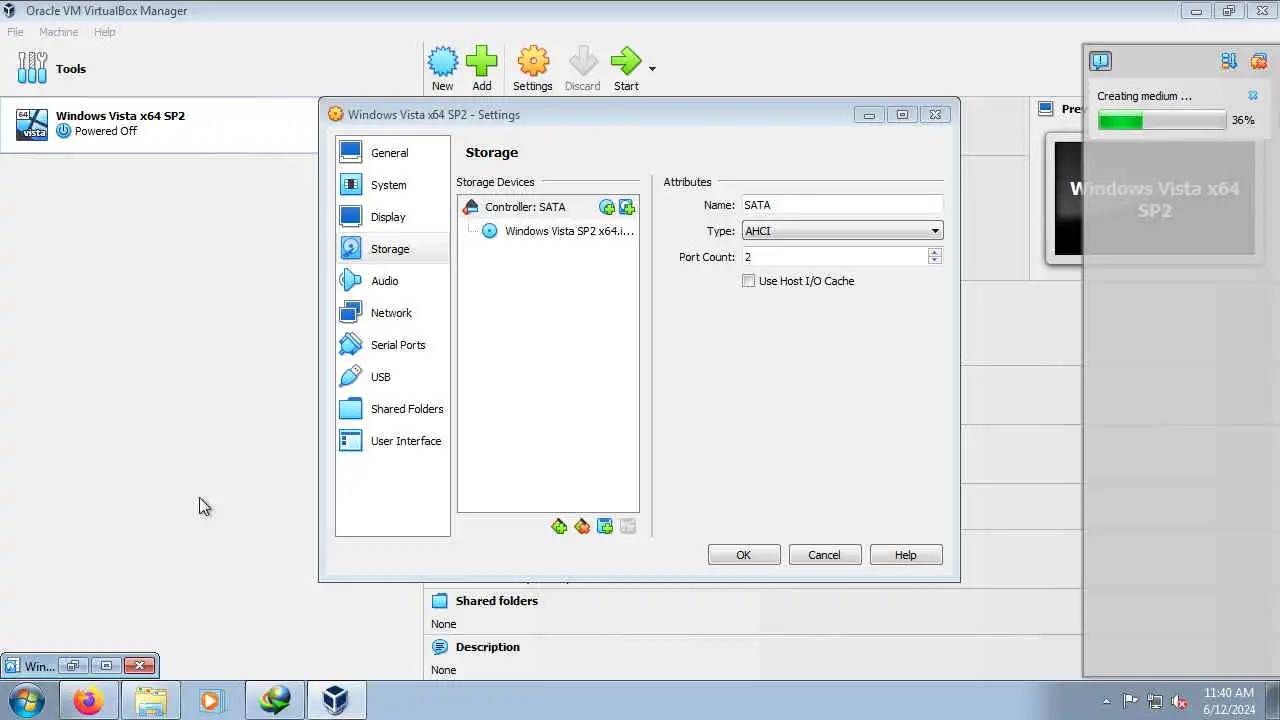Click the remove controller icon below storage tree
The height and width of the screenshot is (720, 1280).
point(582,526)
